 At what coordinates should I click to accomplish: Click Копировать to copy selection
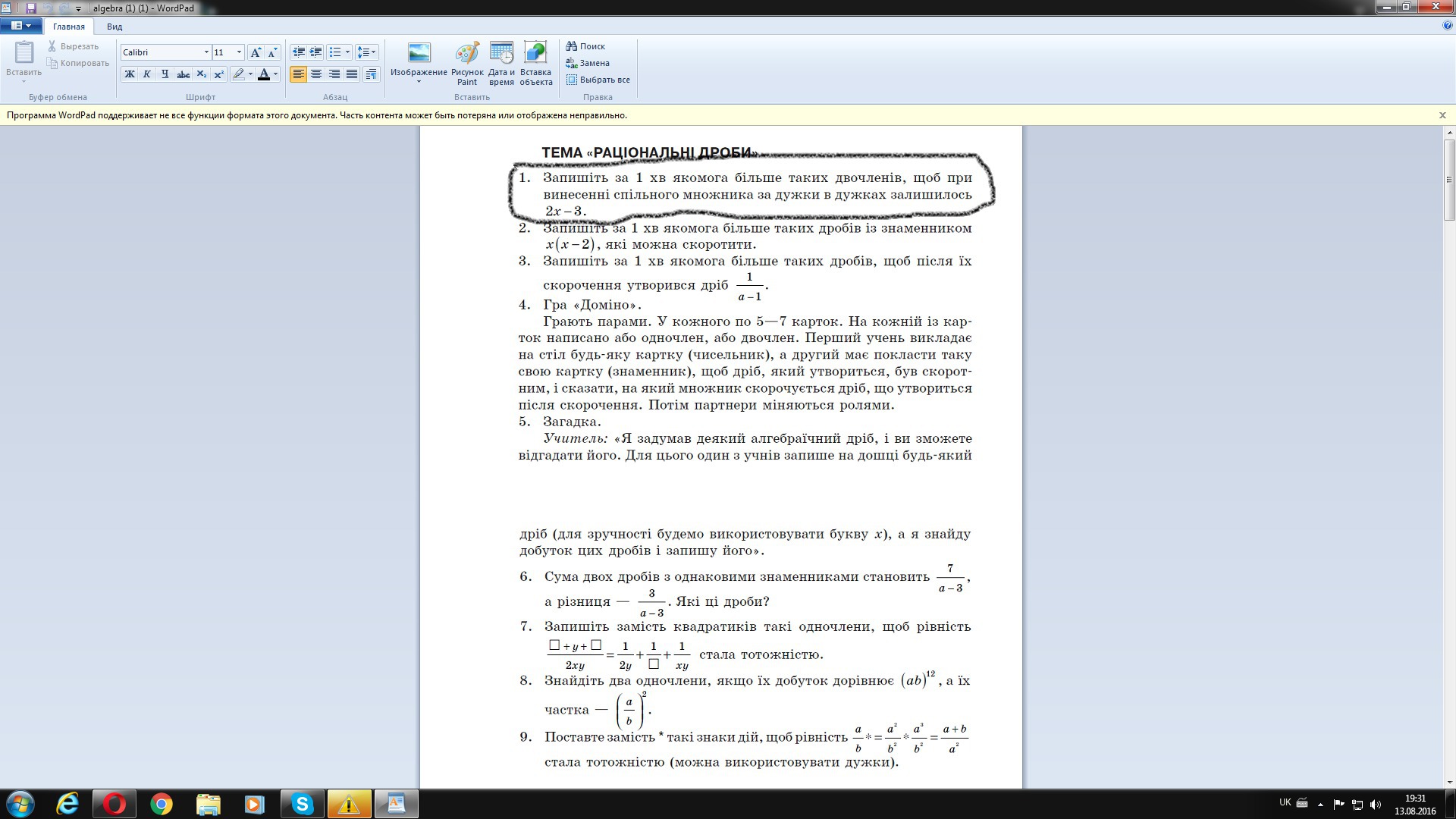point(78,63)
